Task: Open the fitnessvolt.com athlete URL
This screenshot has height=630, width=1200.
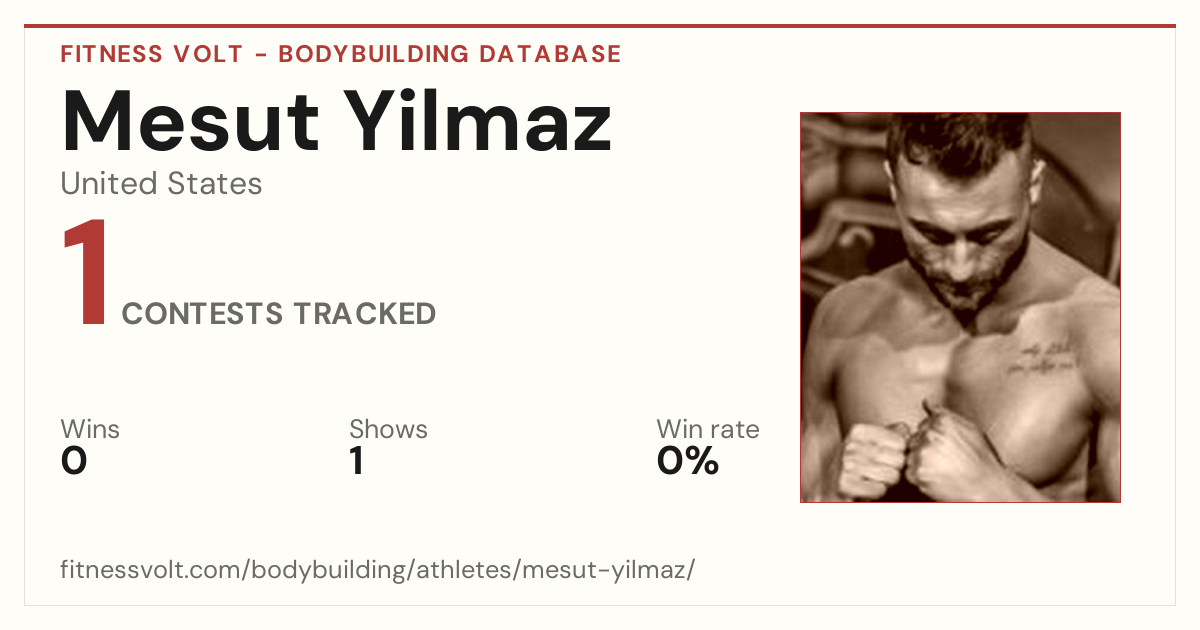Action: click(377, 570)
